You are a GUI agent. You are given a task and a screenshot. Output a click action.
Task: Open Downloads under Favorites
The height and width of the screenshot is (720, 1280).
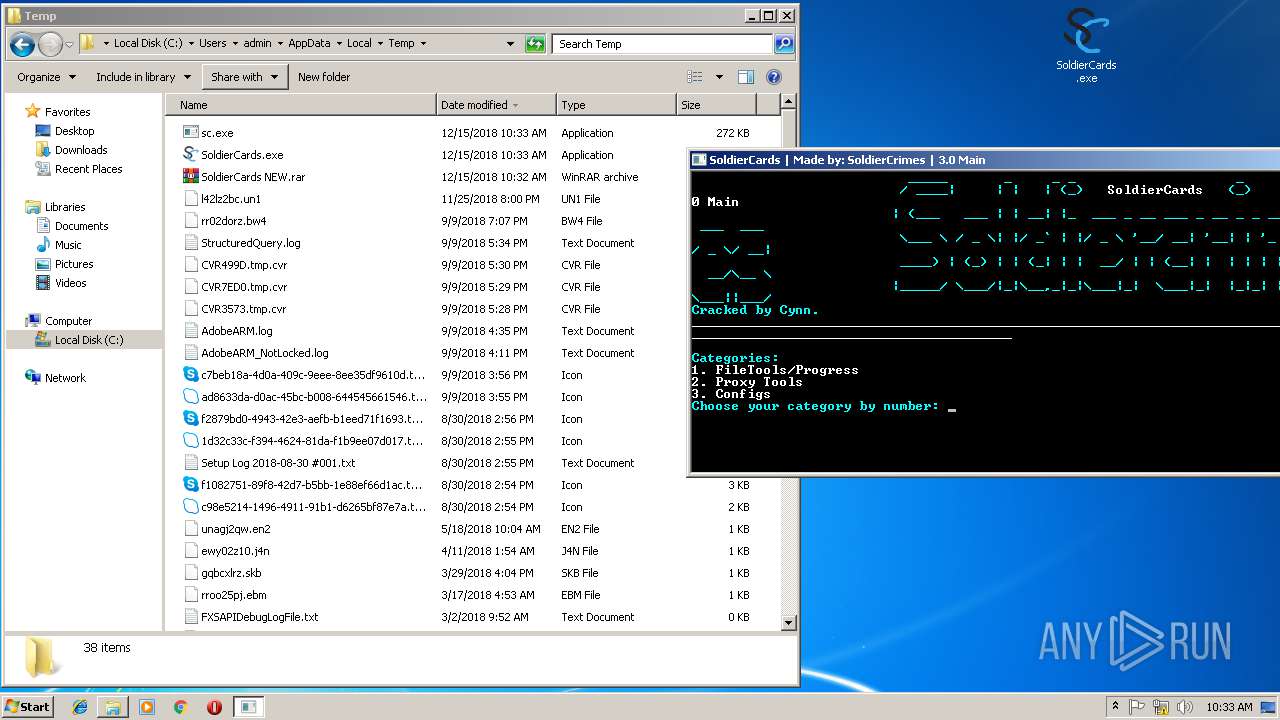click(x=81, y=150)
